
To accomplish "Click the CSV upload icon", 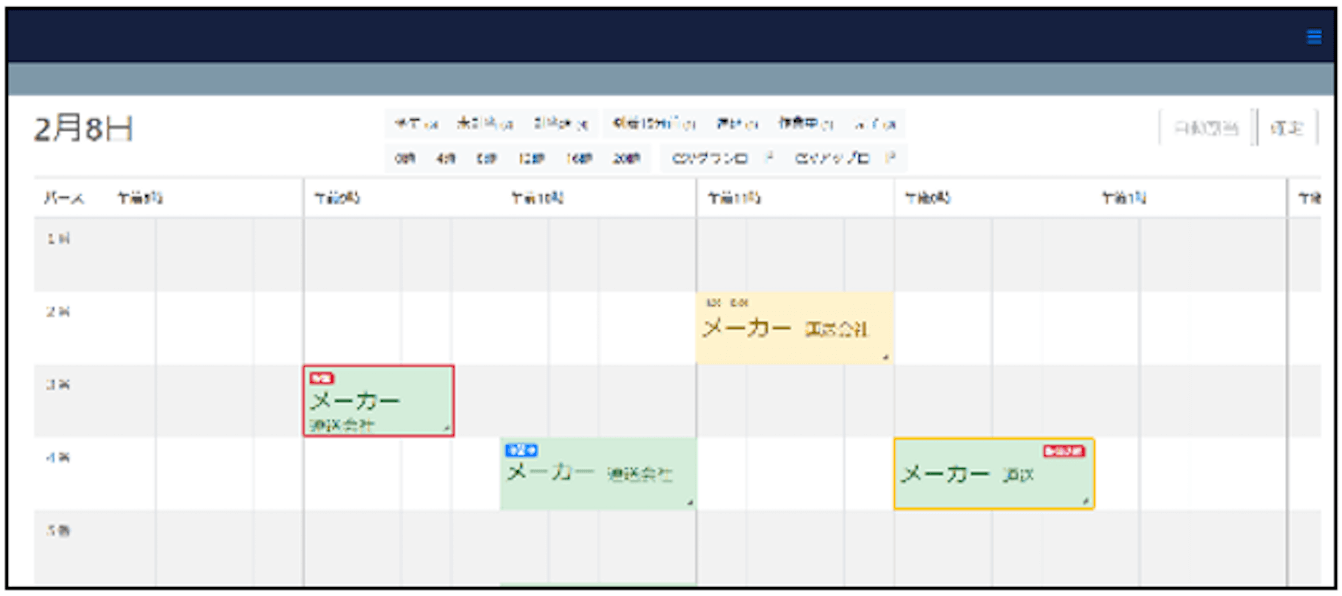I will (x=890, y=158).
